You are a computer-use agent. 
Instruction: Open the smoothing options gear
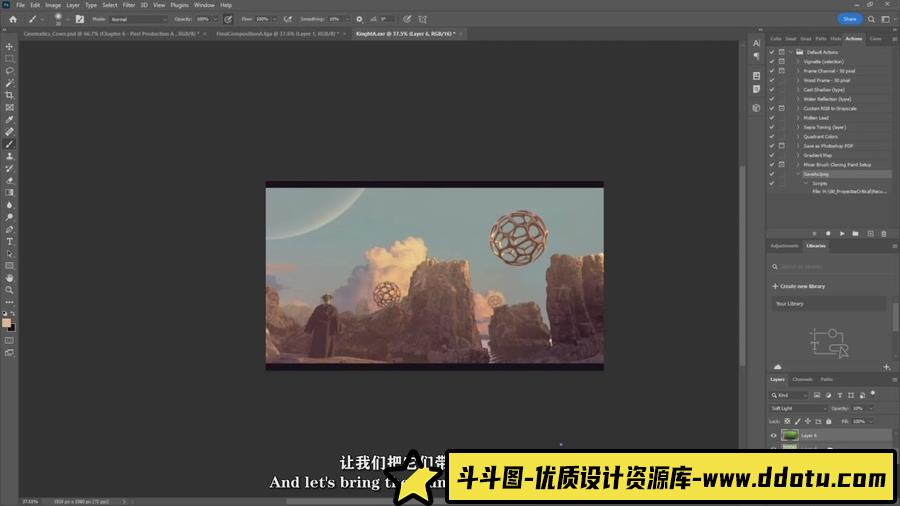tap(359, 19)
